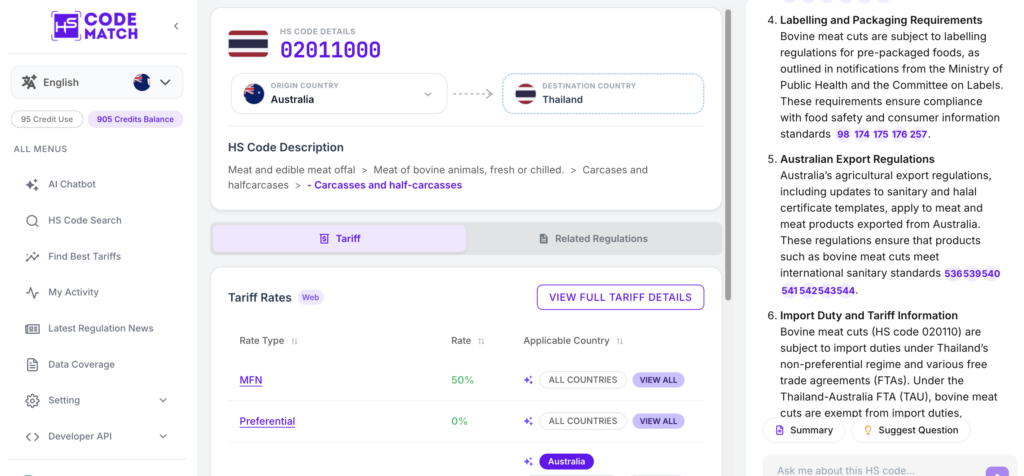The height and width of the screenshot is (476, 1024).
Task: Select the Tariff tab
Action: (340, 238)
